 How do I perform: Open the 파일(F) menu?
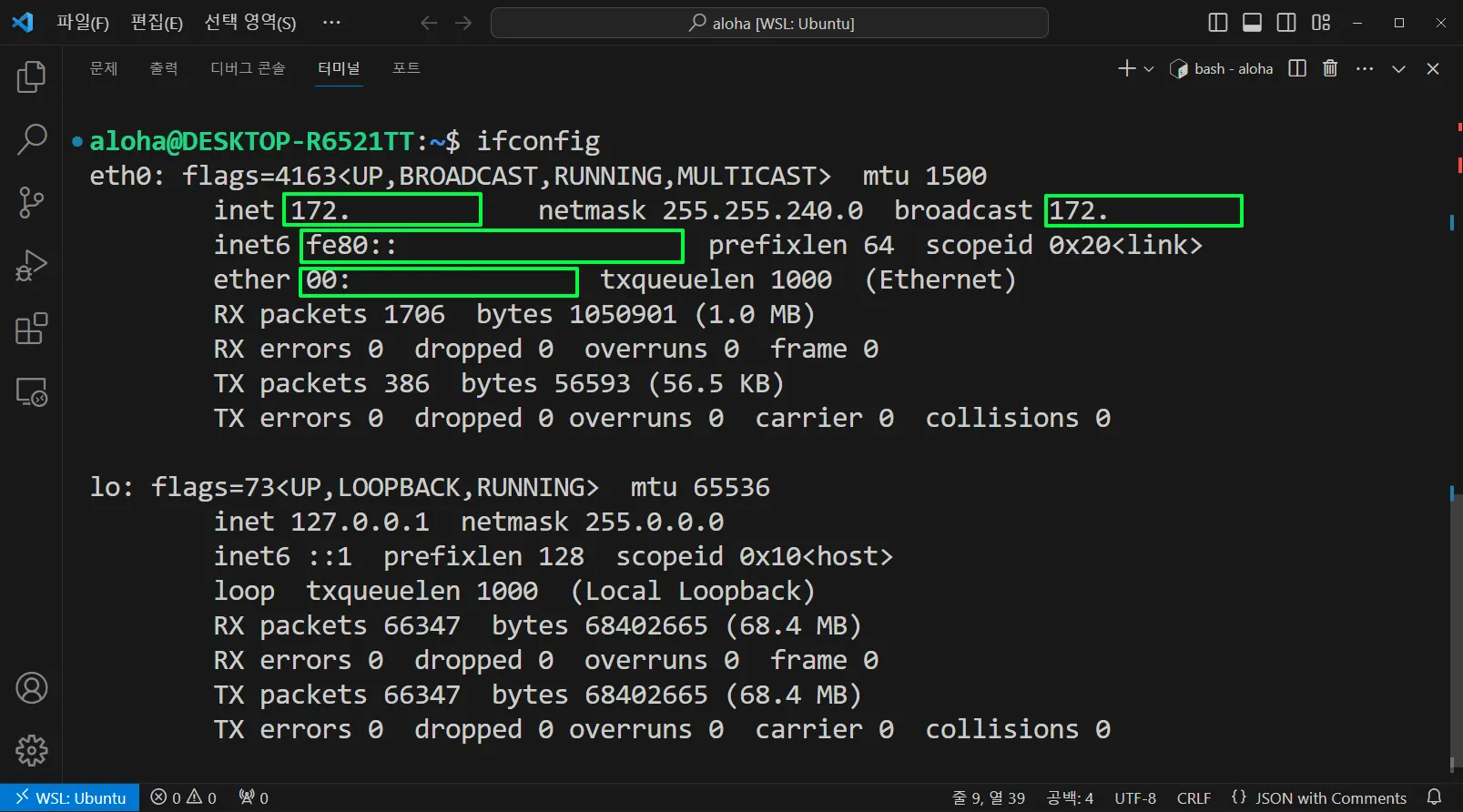82,23
